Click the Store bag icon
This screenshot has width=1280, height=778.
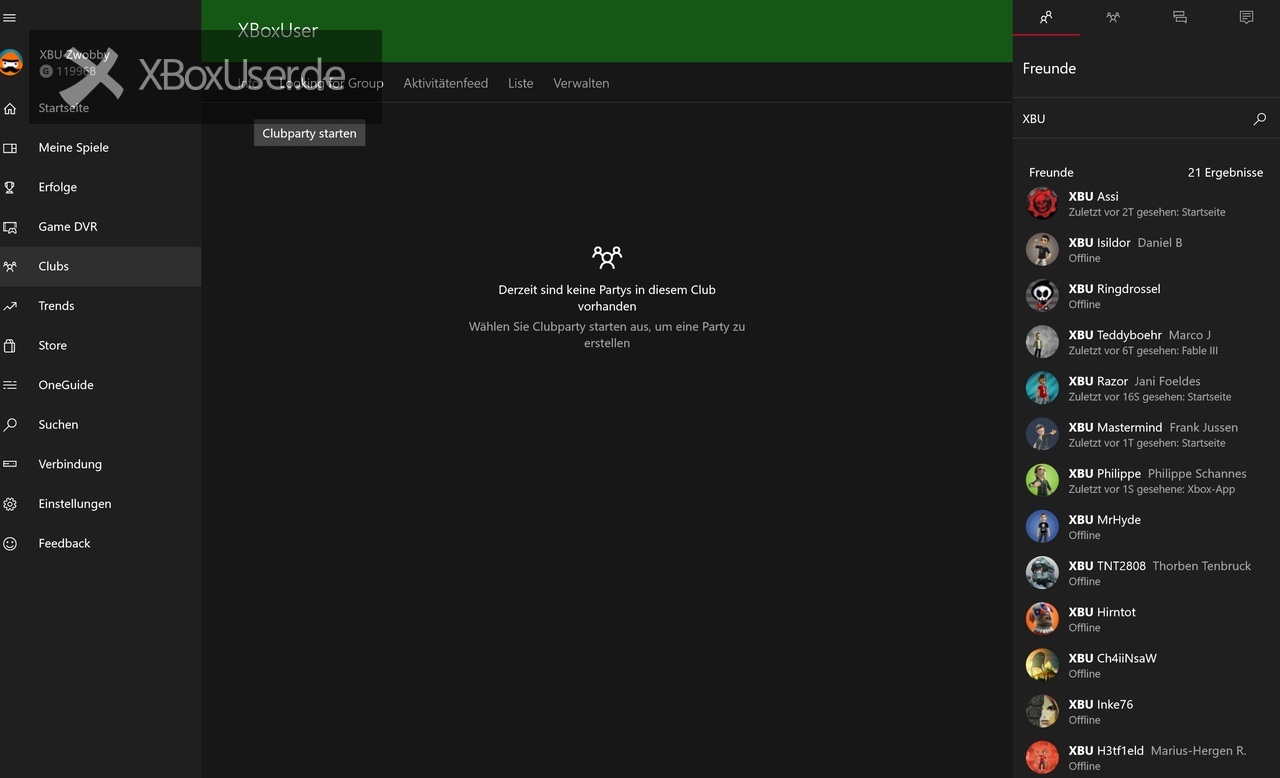(10, 346)
